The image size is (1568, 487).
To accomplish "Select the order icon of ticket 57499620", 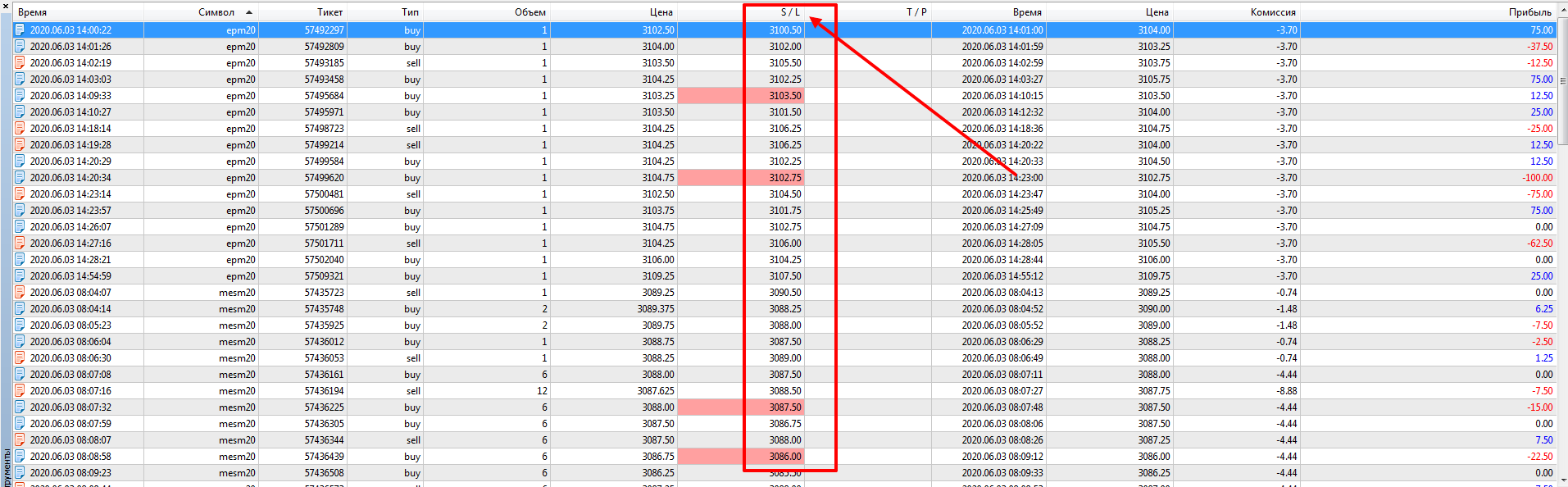I will (20, 178).
